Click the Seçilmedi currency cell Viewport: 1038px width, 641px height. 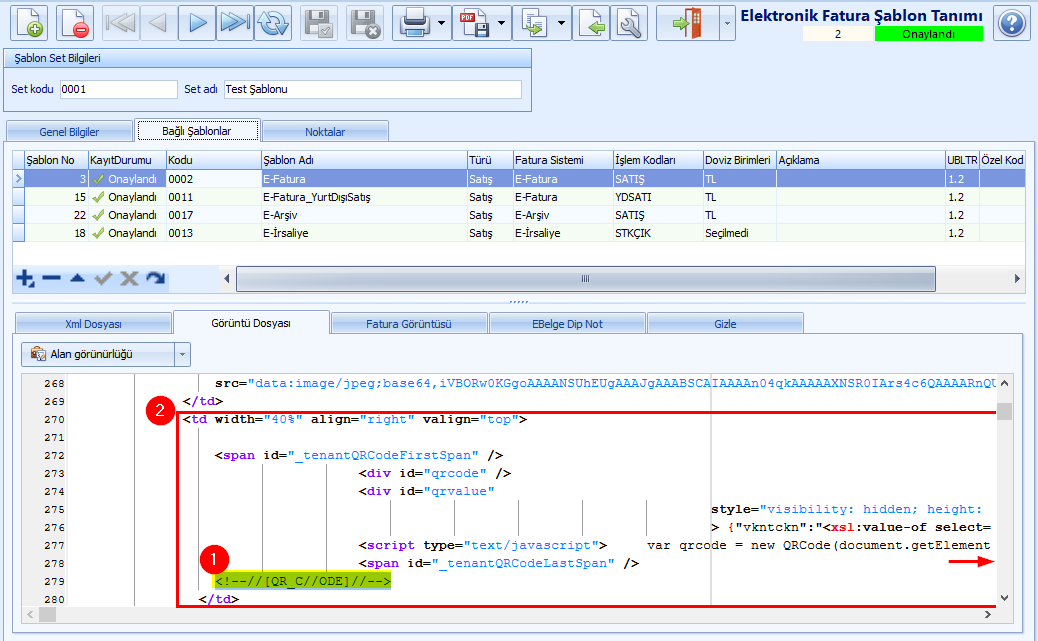tap(739, 233)
